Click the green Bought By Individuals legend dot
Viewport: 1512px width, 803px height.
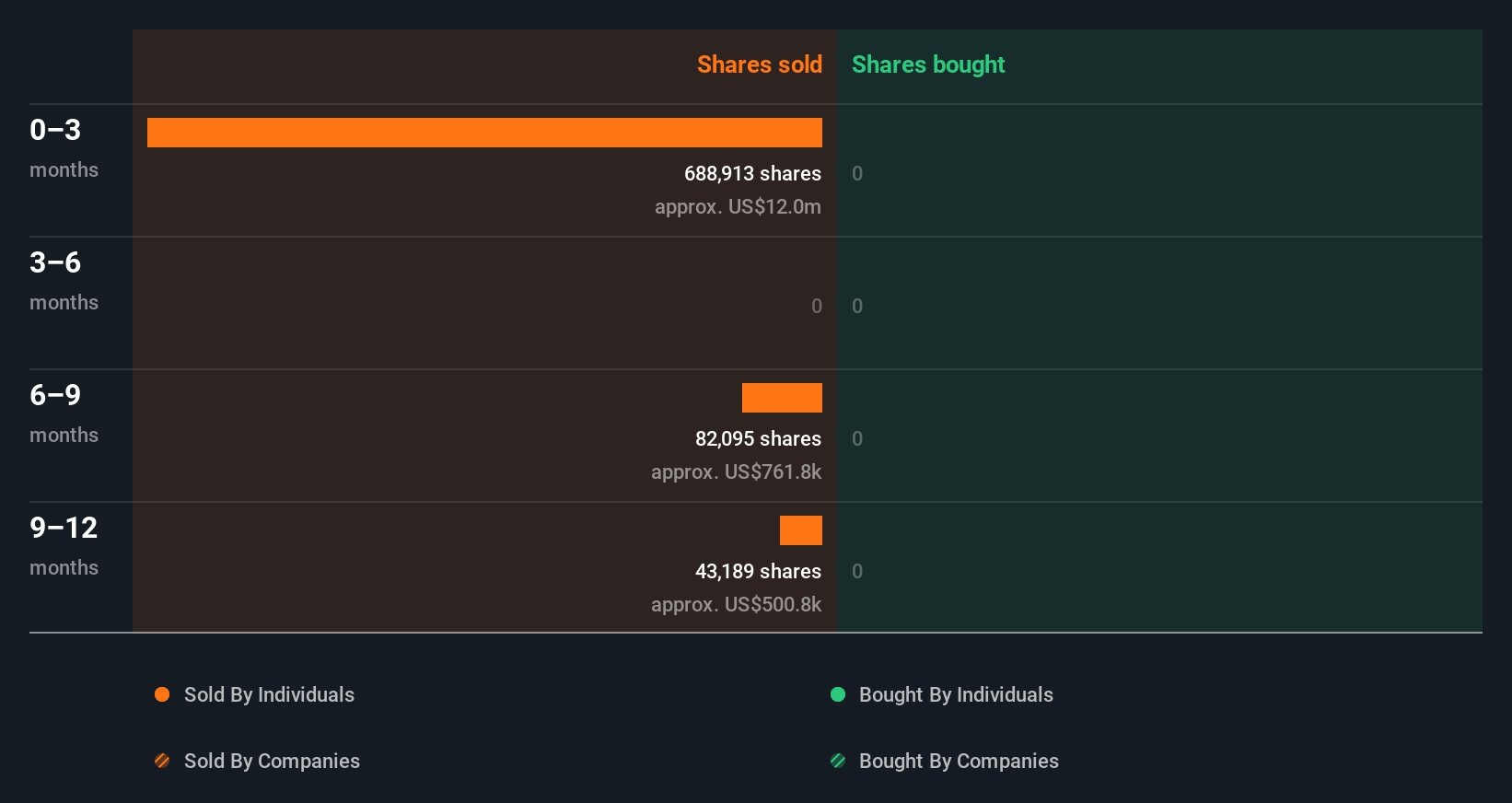[838, 694]
